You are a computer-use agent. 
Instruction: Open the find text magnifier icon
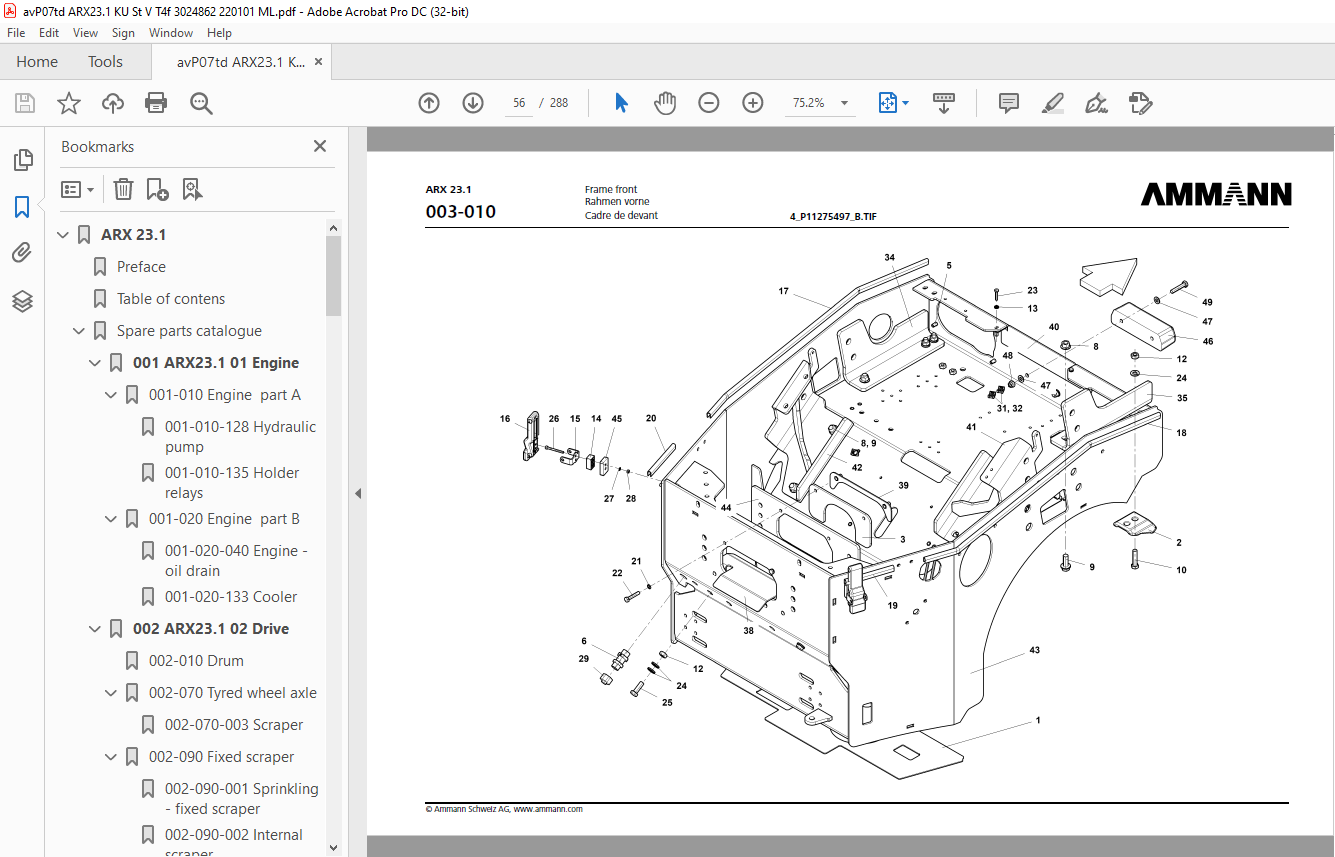[x=201, y=103]
